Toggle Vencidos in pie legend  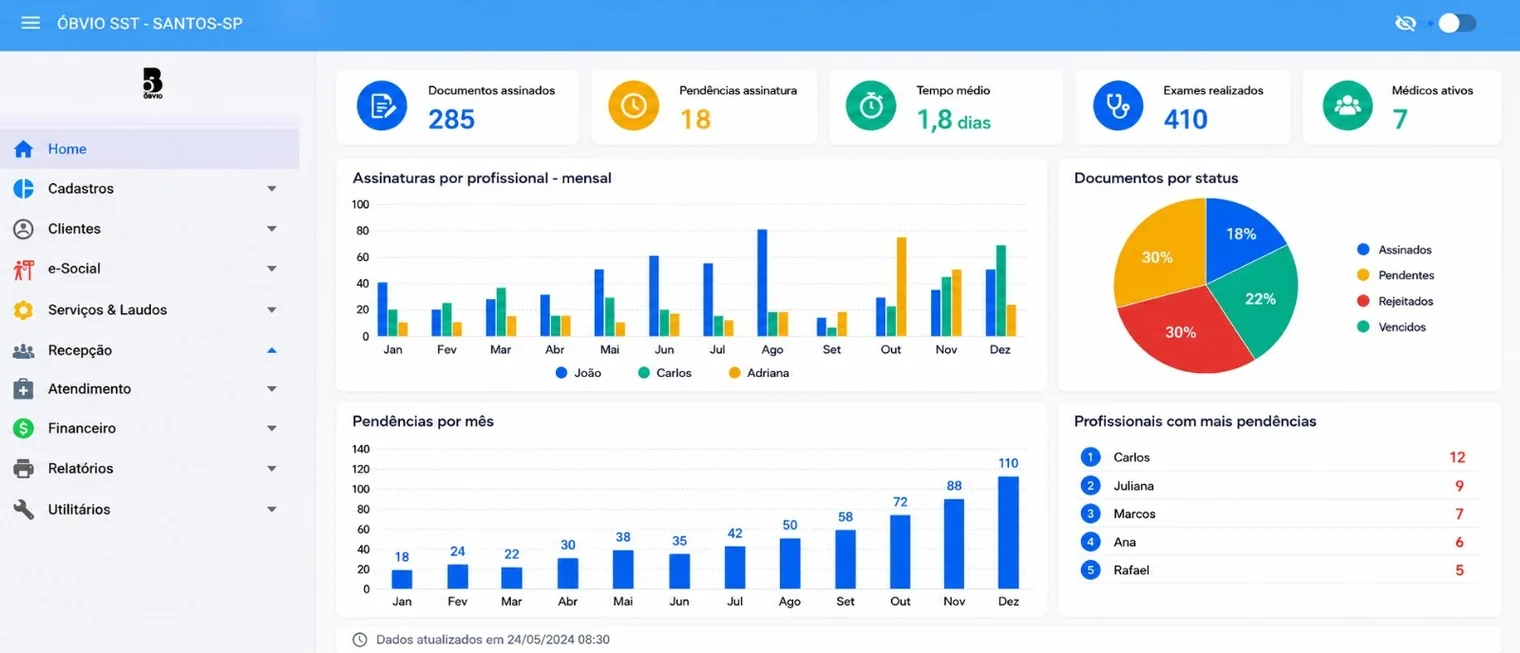pyautogui.click(x=1392, y=327)
